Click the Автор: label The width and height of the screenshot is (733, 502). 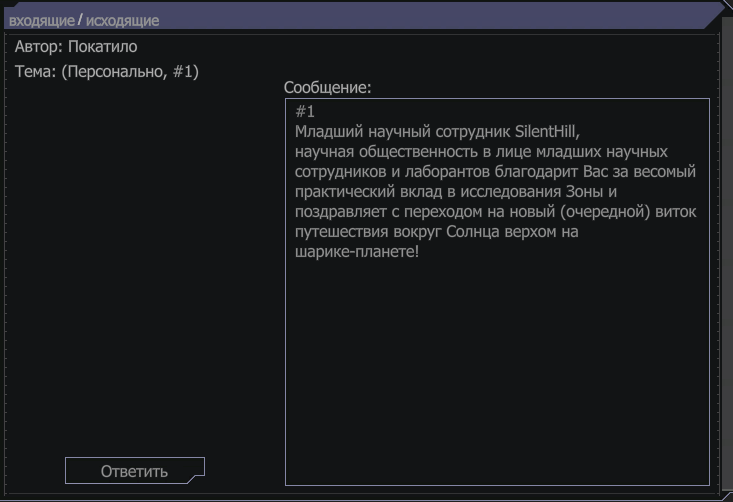[39, 47]
